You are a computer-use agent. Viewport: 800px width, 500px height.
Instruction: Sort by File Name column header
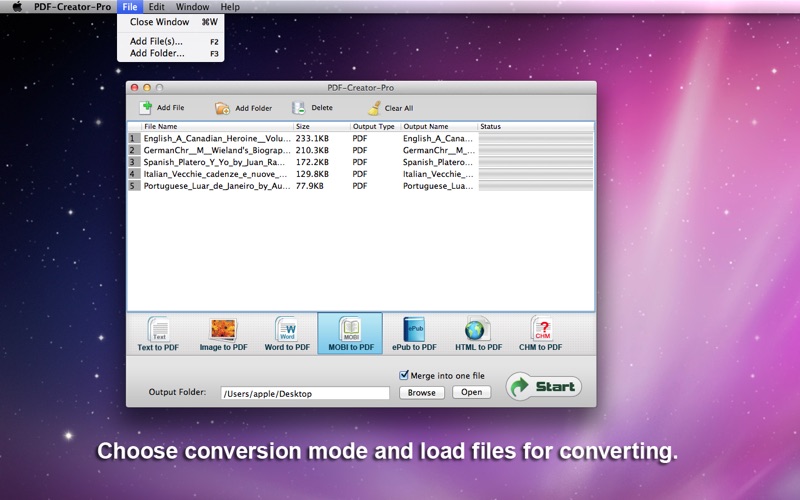tap(217, 126)
